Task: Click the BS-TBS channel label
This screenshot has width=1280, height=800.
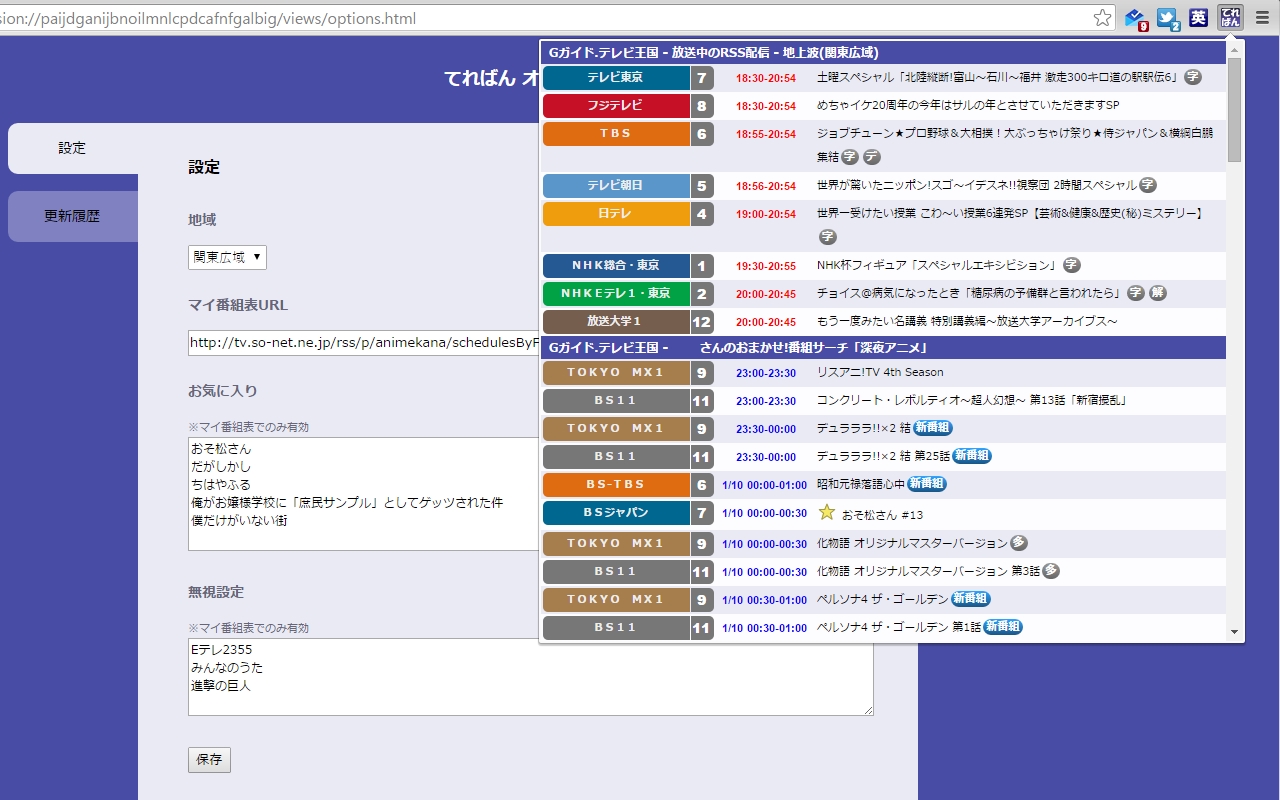Action: [x=616, y=485]
